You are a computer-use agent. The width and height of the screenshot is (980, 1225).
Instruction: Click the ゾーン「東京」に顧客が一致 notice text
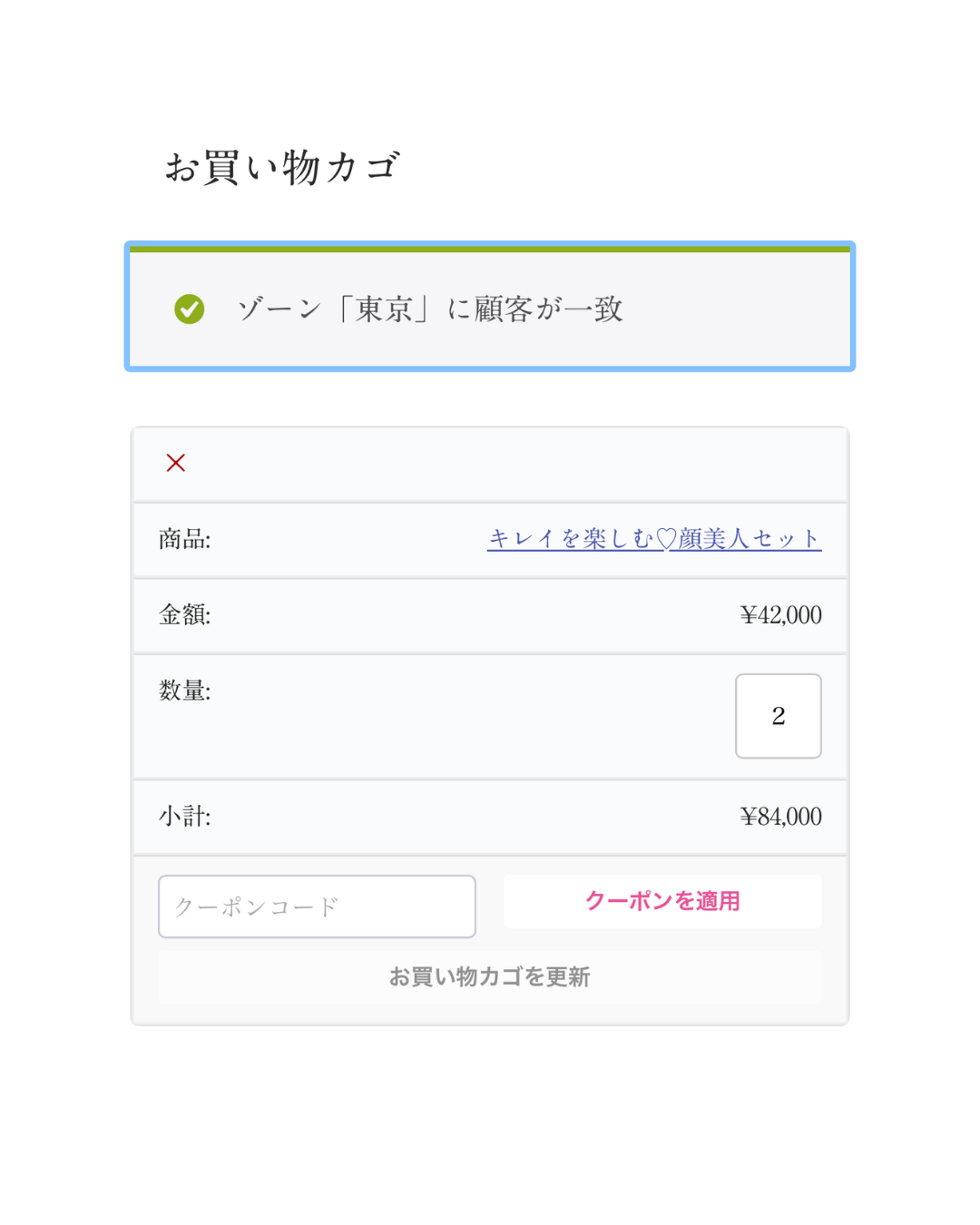point(430,309)
